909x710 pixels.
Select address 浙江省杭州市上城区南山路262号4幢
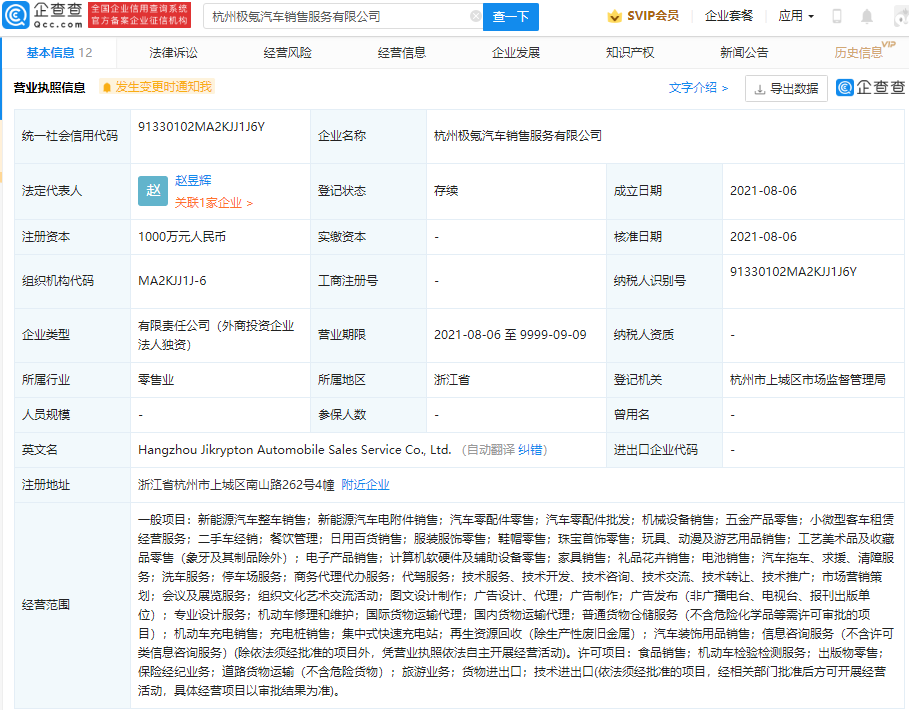point(236,485)
